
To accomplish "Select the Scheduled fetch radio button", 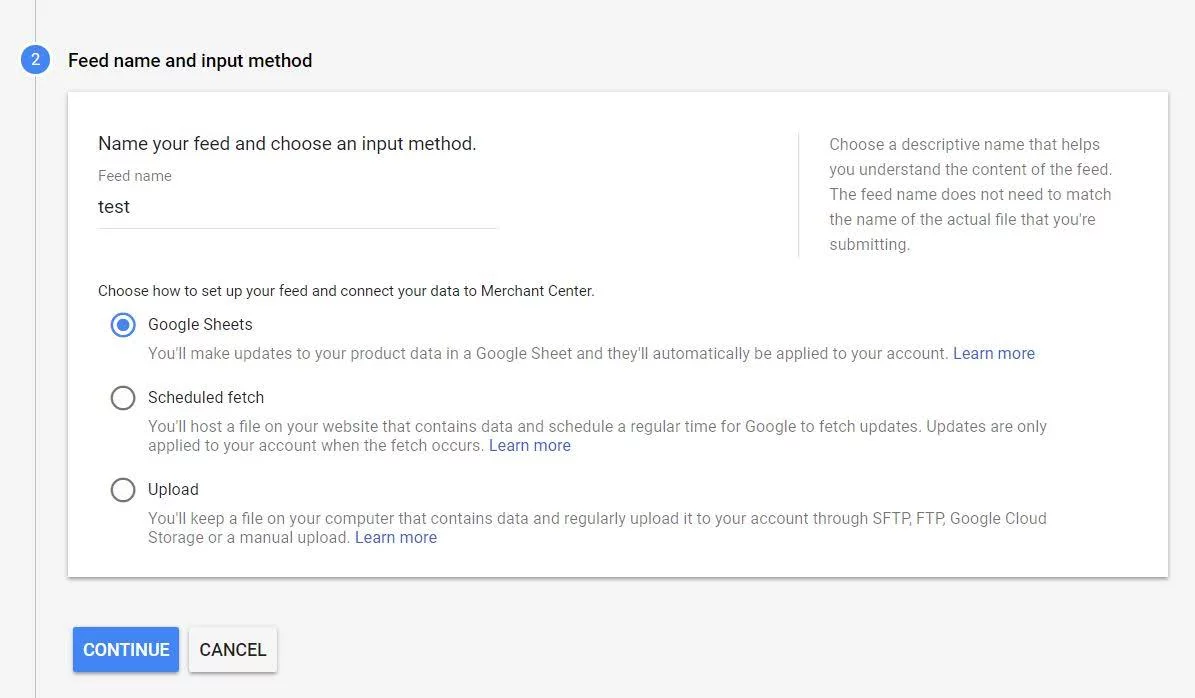I will pos(123,398).
